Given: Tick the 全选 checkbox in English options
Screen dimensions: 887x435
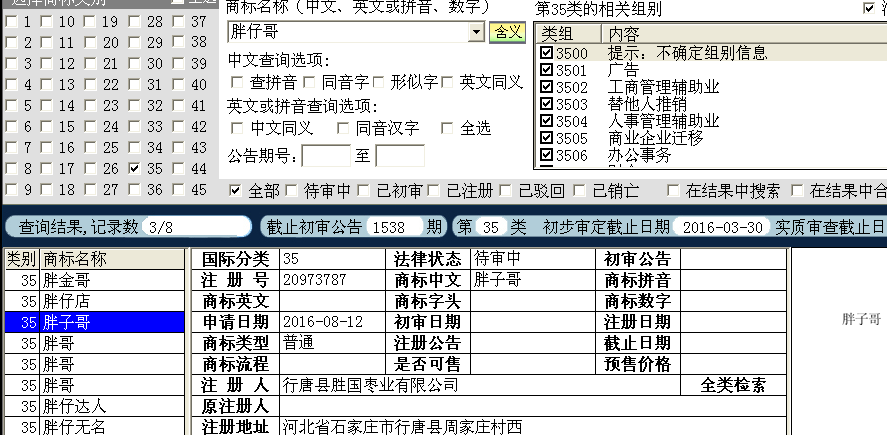Looking at the screenshot, I should [447, 128].
